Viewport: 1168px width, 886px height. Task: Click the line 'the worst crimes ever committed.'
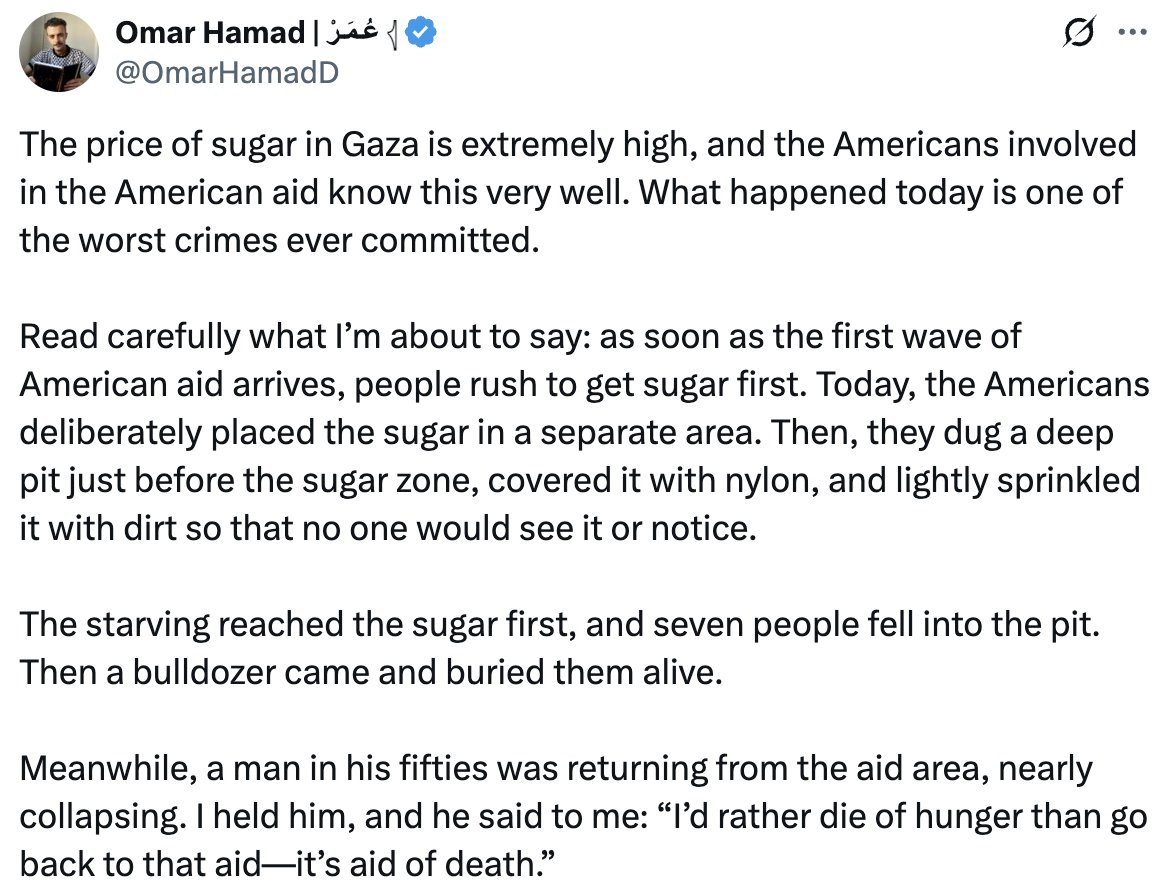pyautogui.click(x=279, y=241)
